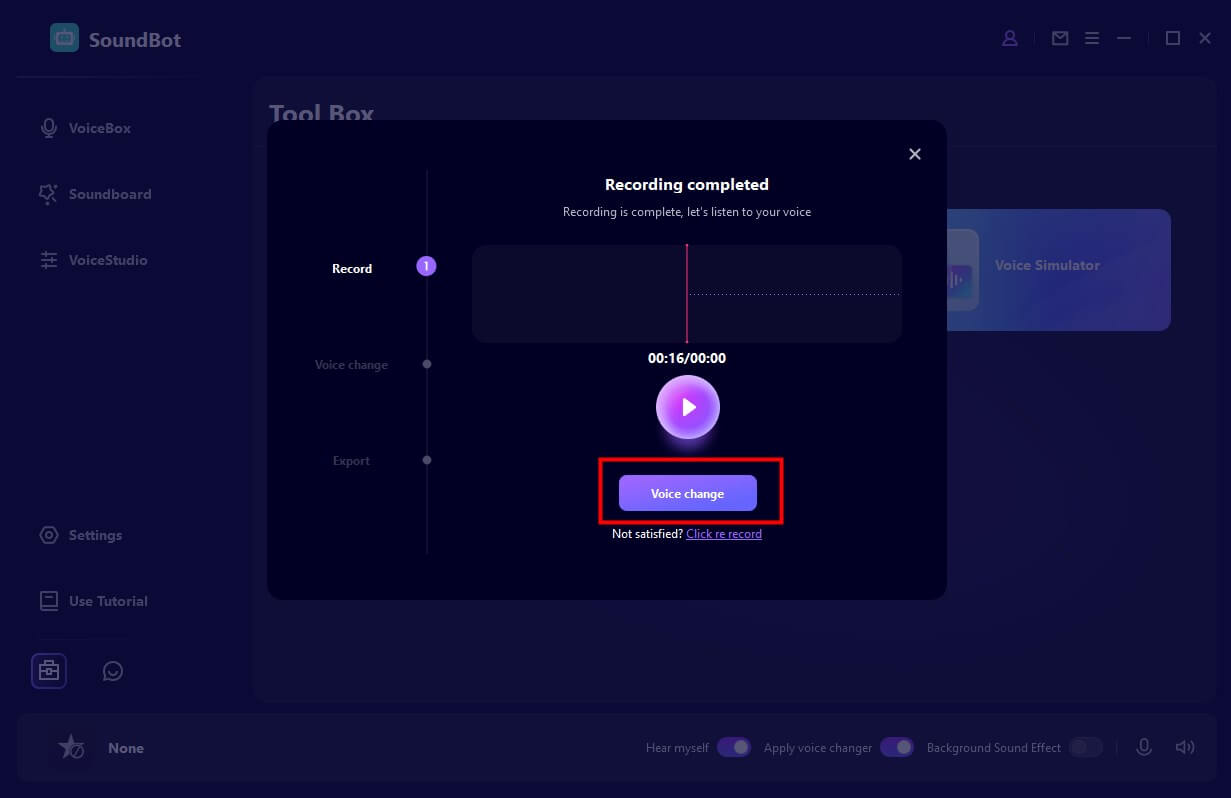Click the Voice change button
Image resolution: width=1231 pixels, height=798 pixels.
tap(687, 493)
